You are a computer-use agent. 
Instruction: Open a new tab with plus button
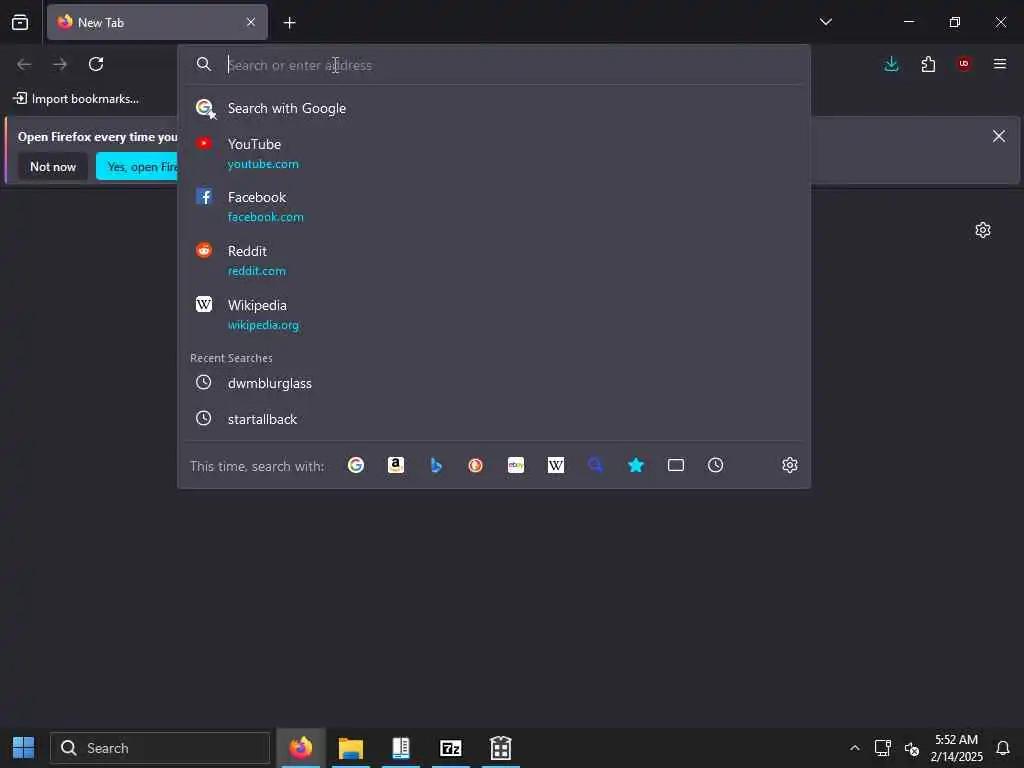coord(290,23)
